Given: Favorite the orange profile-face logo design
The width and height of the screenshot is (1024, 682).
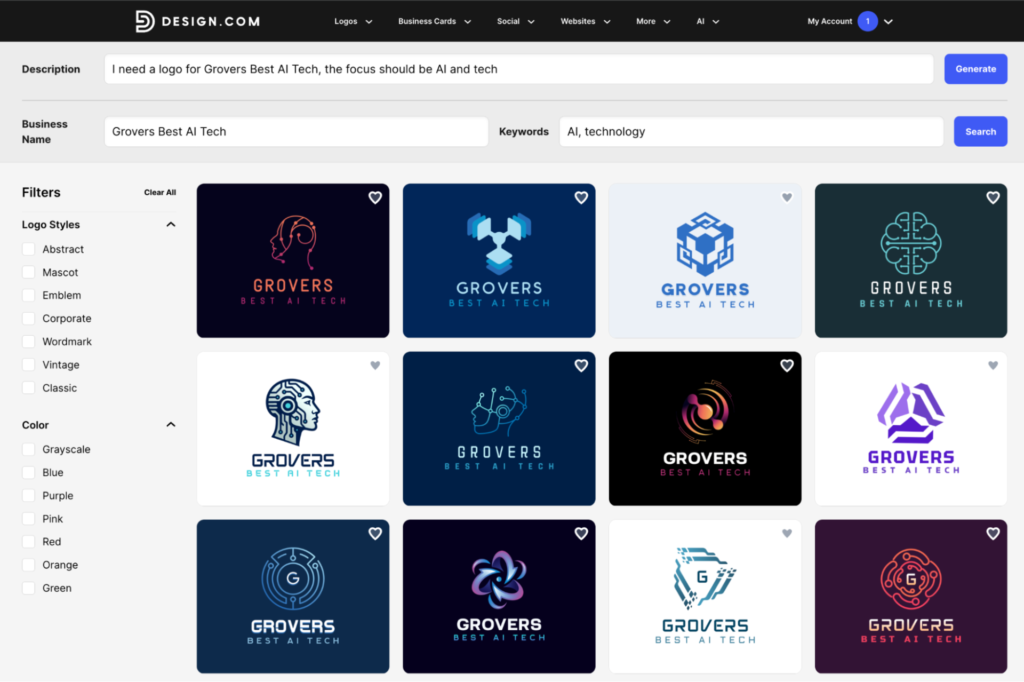Looking at the screenshot, I should point(375,198).
